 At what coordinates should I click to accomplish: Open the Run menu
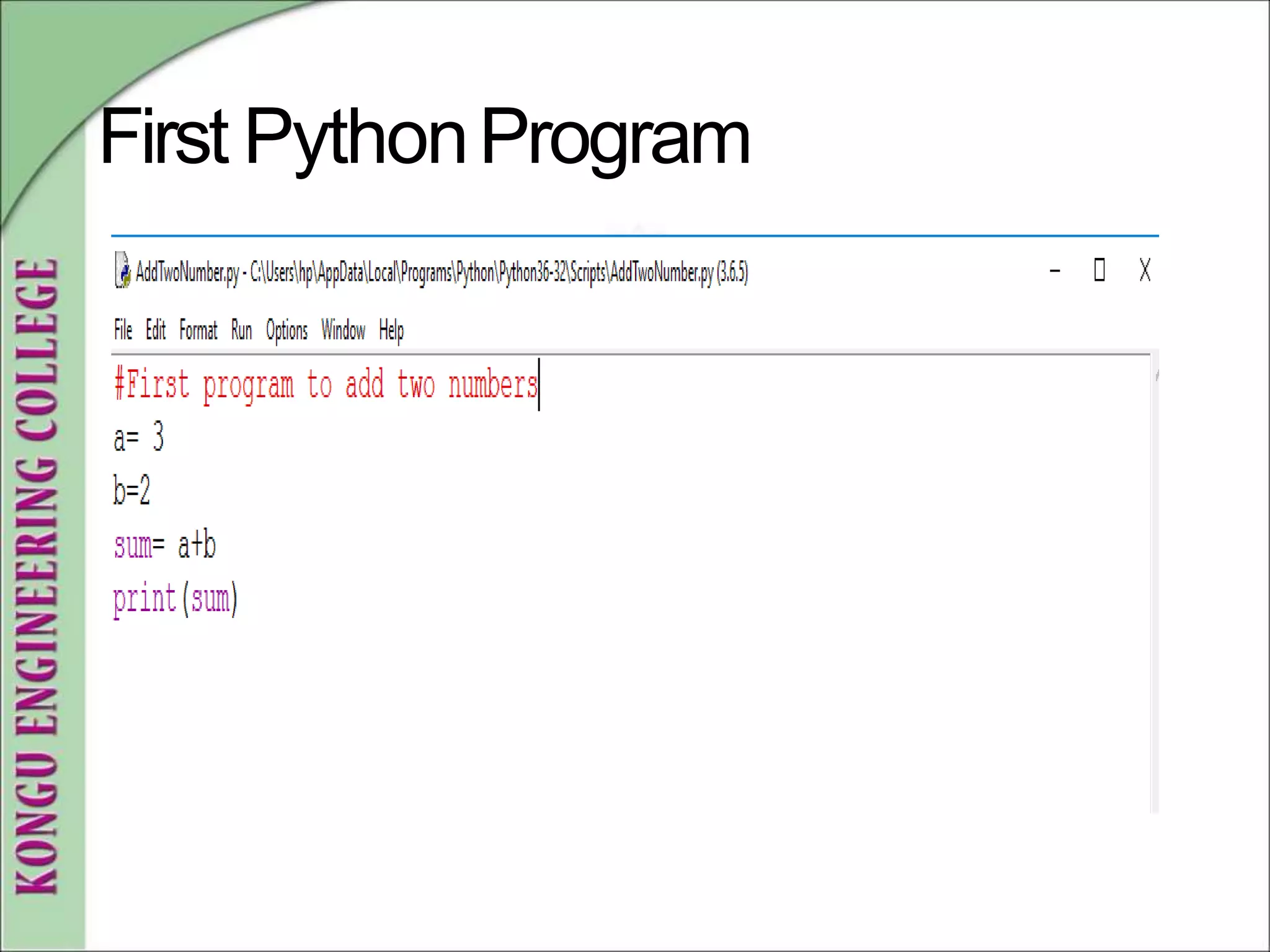[241, 330]
